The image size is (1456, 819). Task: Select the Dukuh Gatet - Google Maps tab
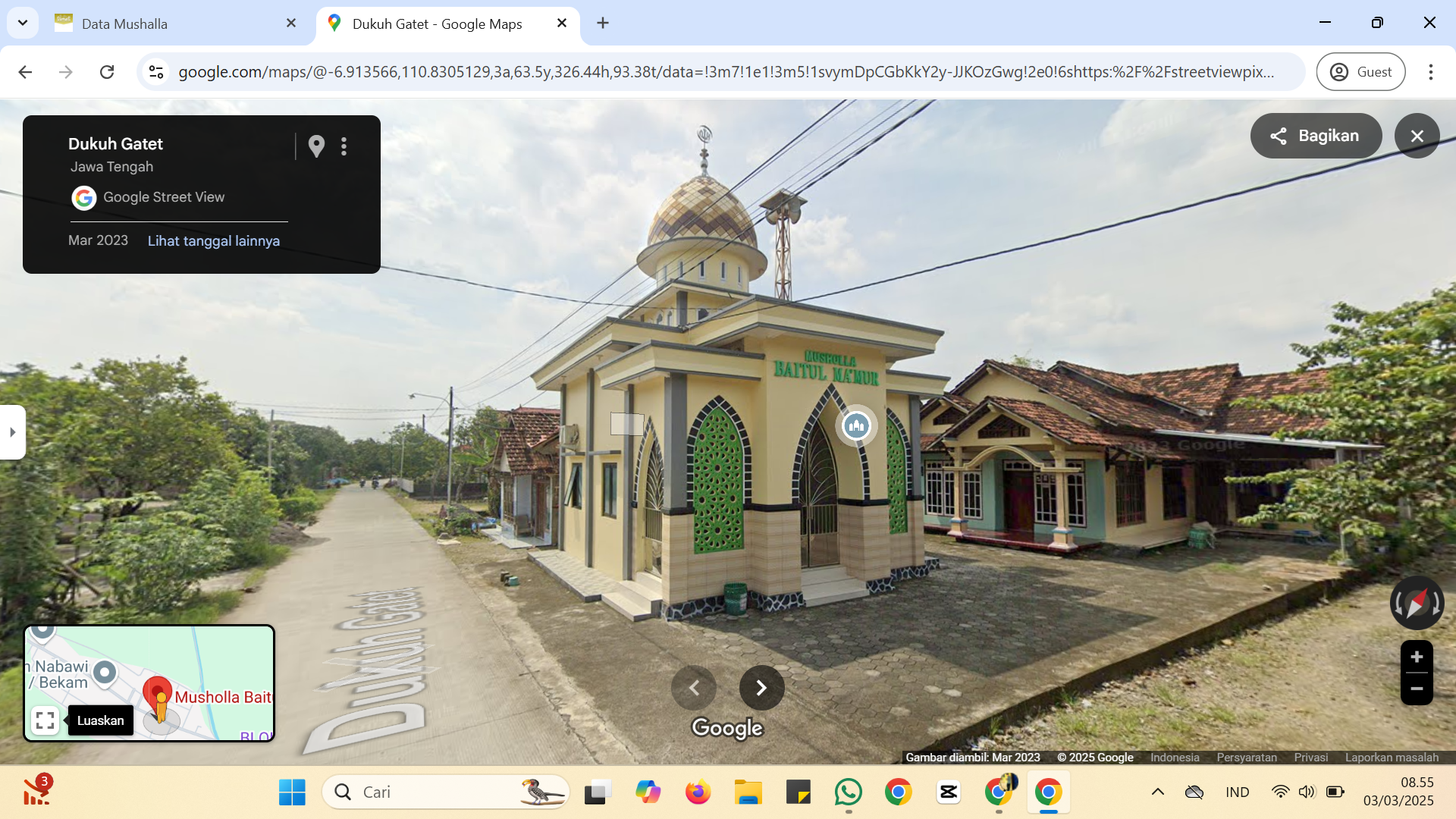447,24
